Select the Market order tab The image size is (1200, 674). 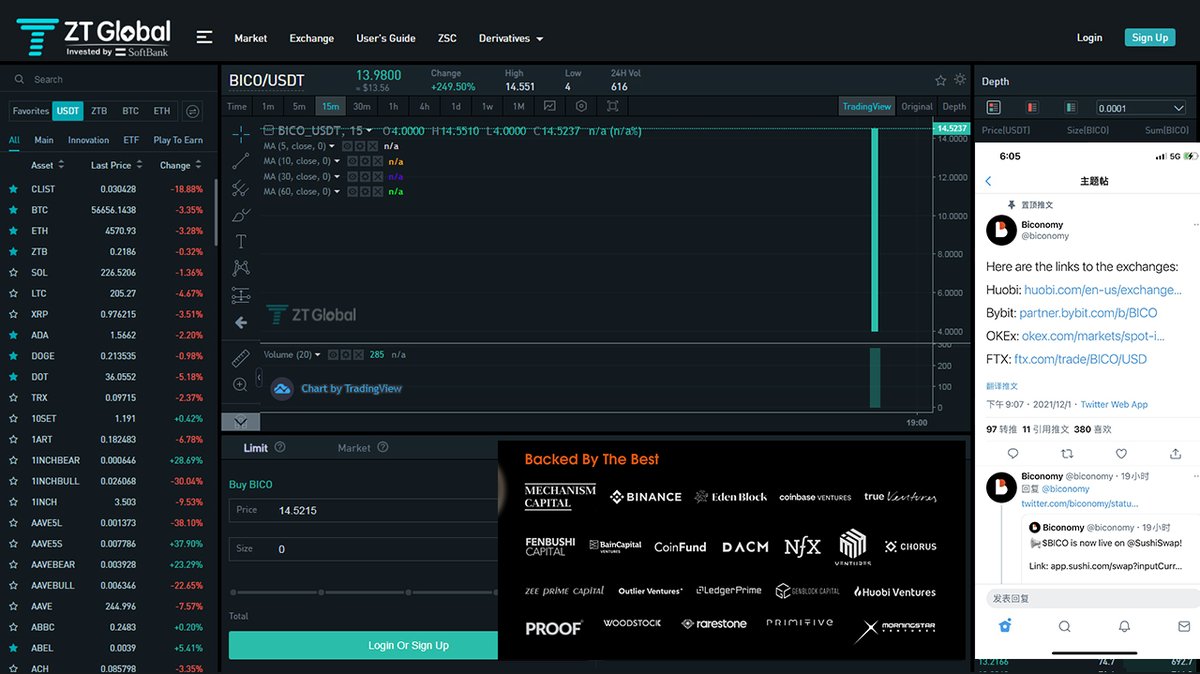[354, 448]
